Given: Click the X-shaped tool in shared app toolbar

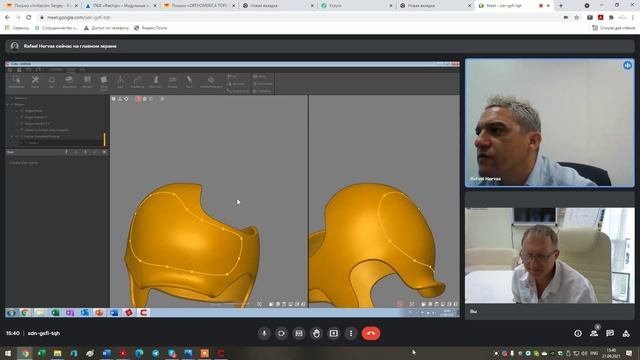Looking at the screenshot, I should pos(35,81).
